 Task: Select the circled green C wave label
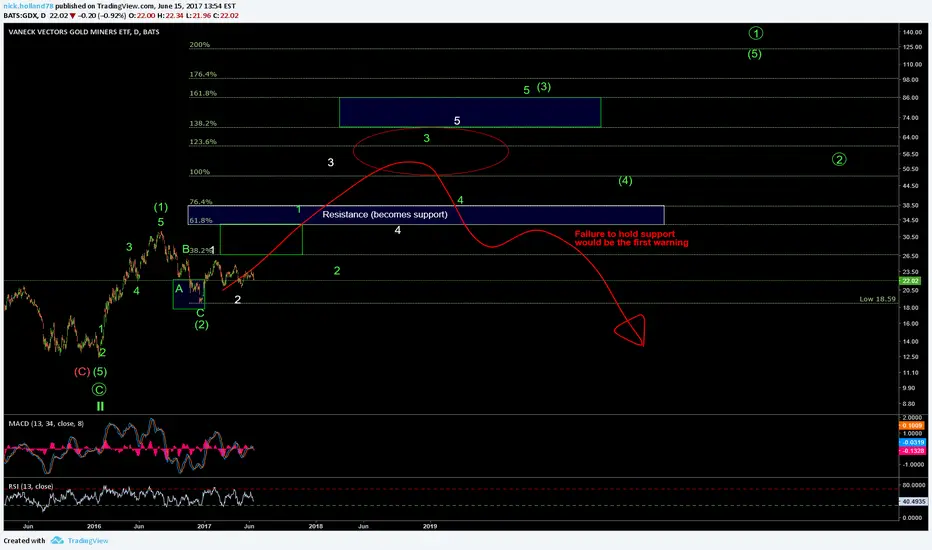point(99,389)
